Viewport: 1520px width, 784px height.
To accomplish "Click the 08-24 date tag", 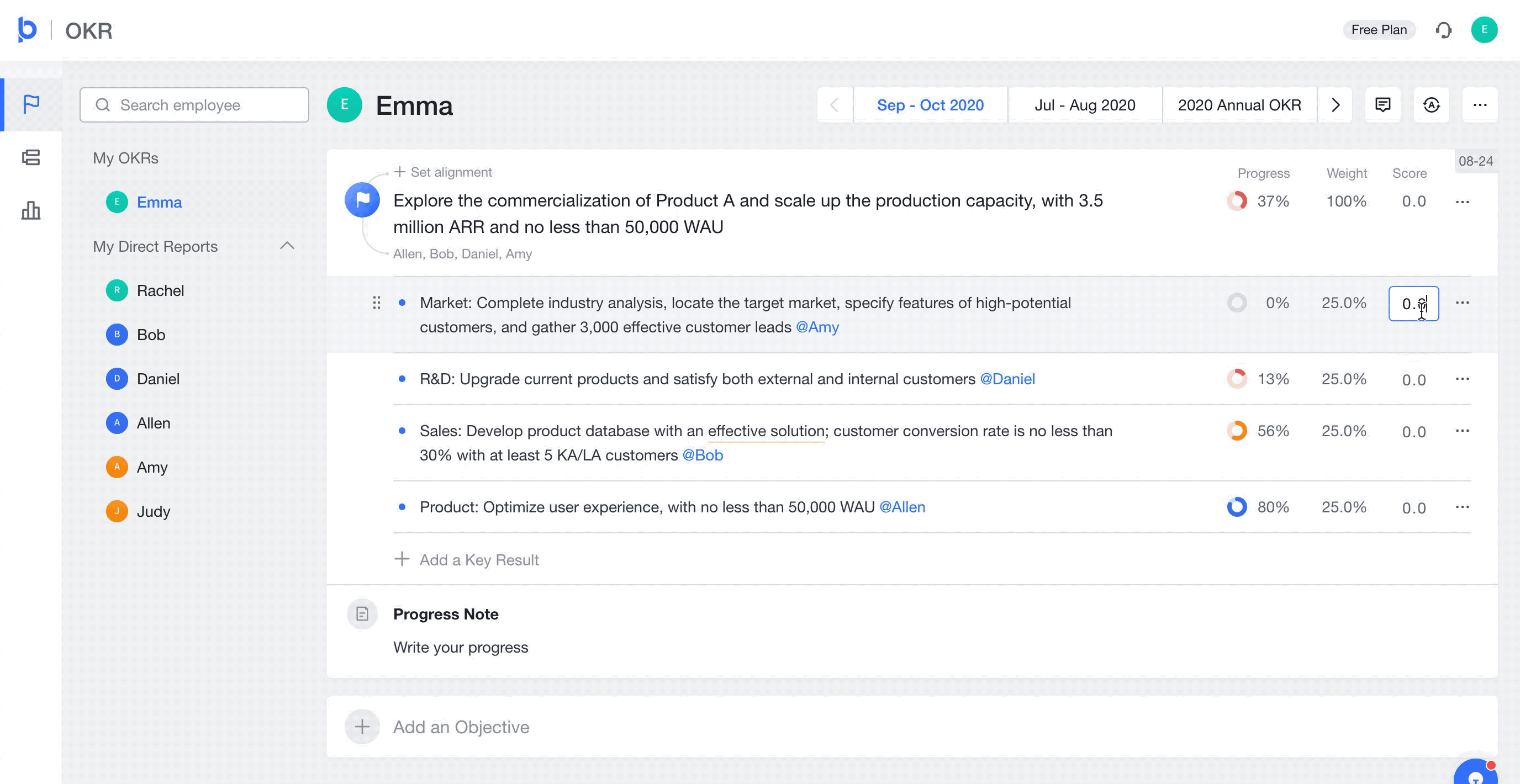I will click(1475, 161).
